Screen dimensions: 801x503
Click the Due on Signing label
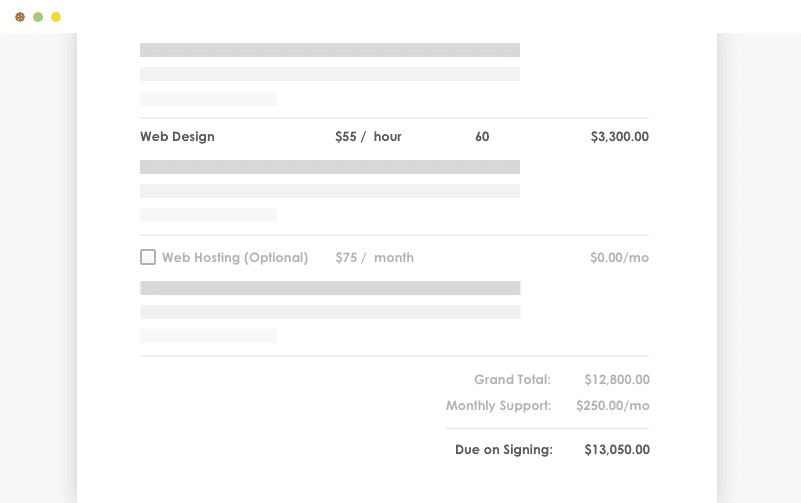pyautogui.click(x=503, y=449)
